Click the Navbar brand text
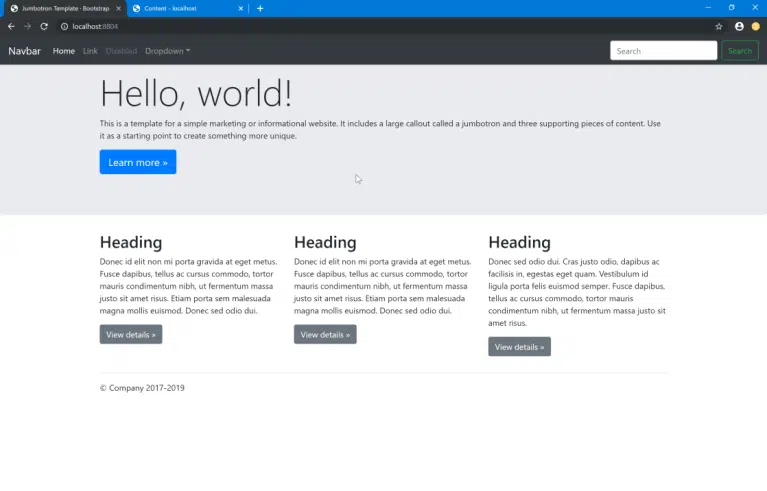 pyautogui.click(x=25, y=51)
